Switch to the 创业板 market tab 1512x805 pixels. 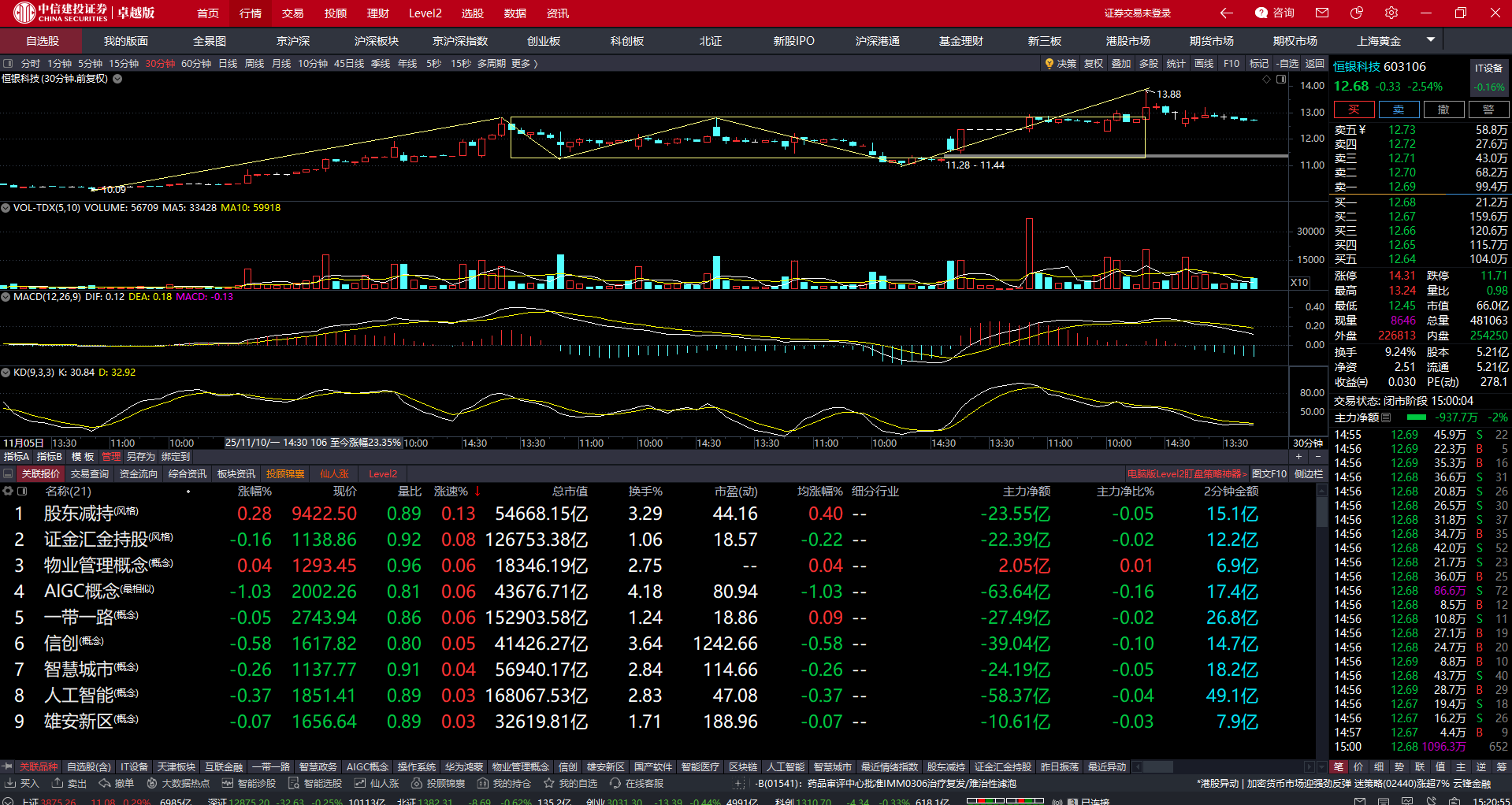pos(543,41)
